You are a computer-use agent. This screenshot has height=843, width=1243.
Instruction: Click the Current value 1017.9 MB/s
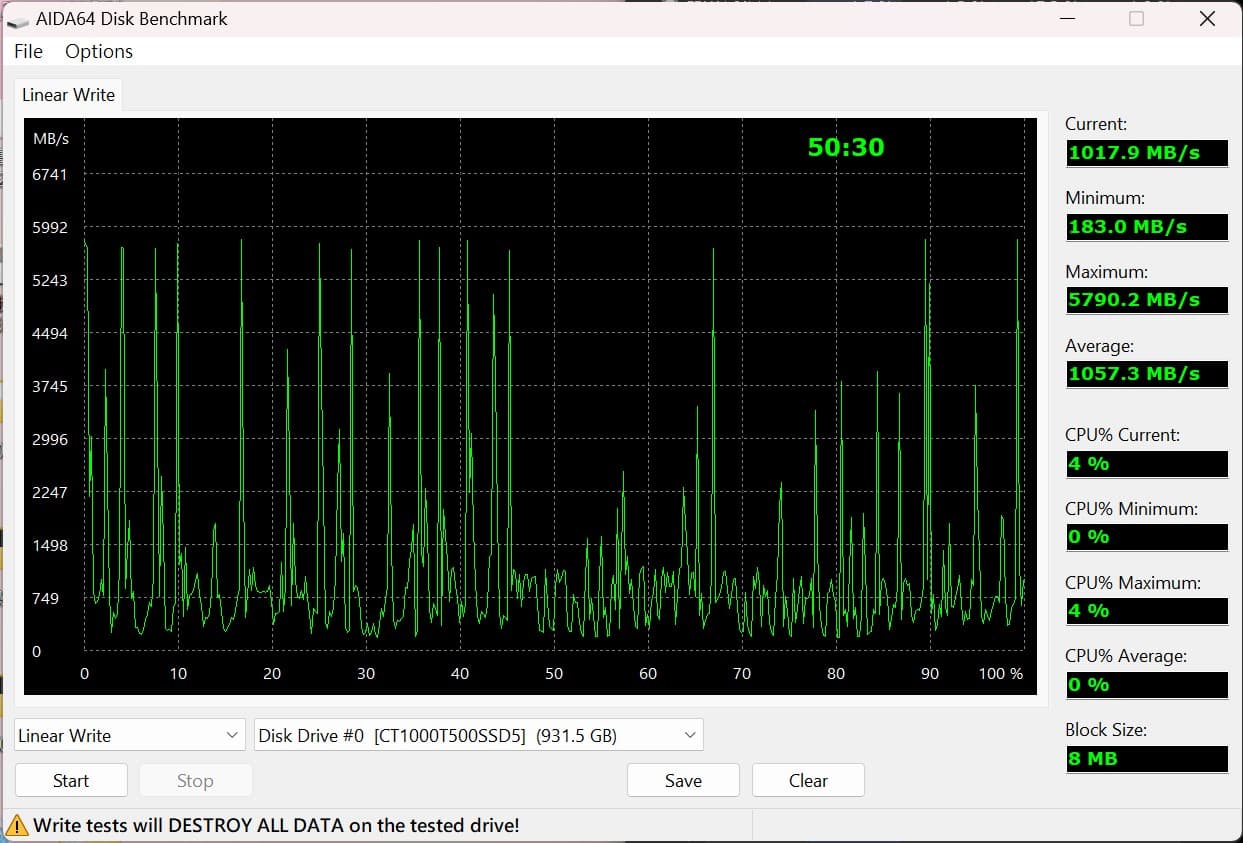(1147, 153)
